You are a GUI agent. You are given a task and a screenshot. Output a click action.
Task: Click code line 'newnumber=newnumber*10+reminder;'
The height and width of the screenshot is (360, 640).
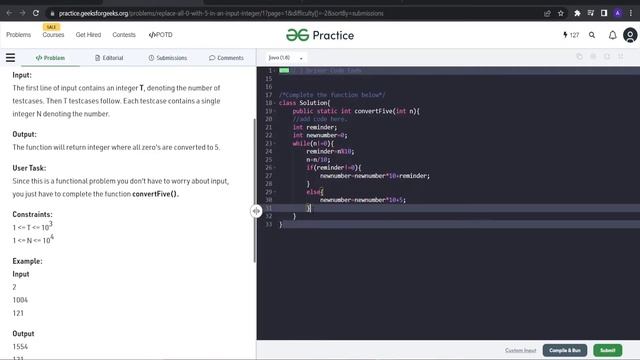click(x=375, y=176)
